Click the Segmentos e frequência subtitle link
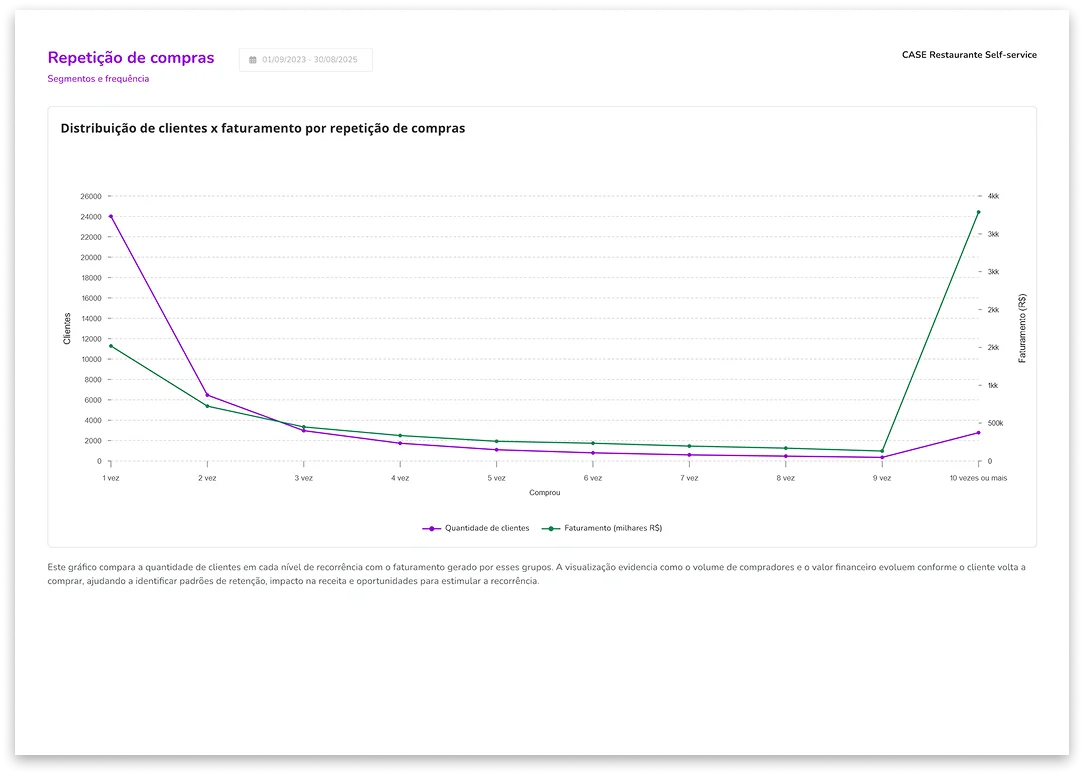Image resolution: width=1084 pixels, height=775 pixels. tap(98, 79)
